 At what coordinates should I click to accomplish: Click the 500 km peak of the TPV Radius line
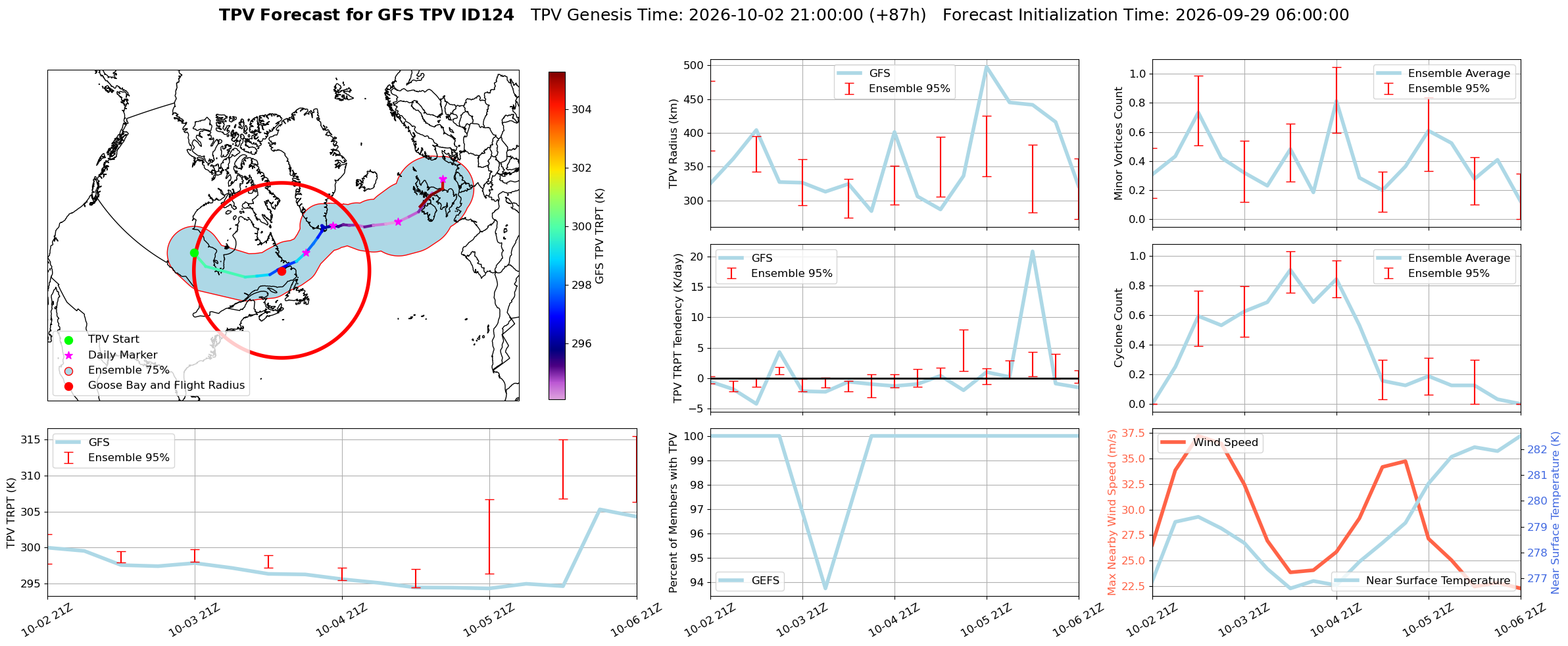(987, 66)
